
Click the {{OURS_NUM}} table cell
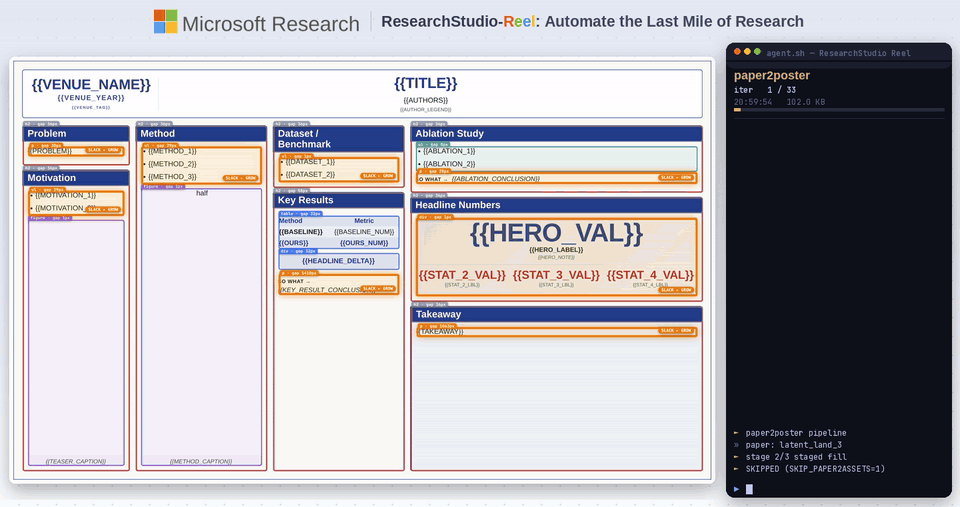(364, 243)
